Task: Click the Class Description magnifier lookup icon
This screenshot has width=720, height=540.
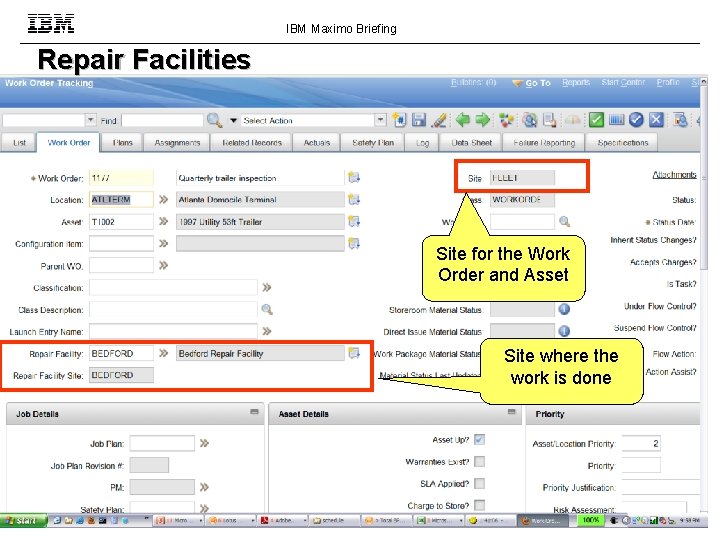Action: (267, 309)
